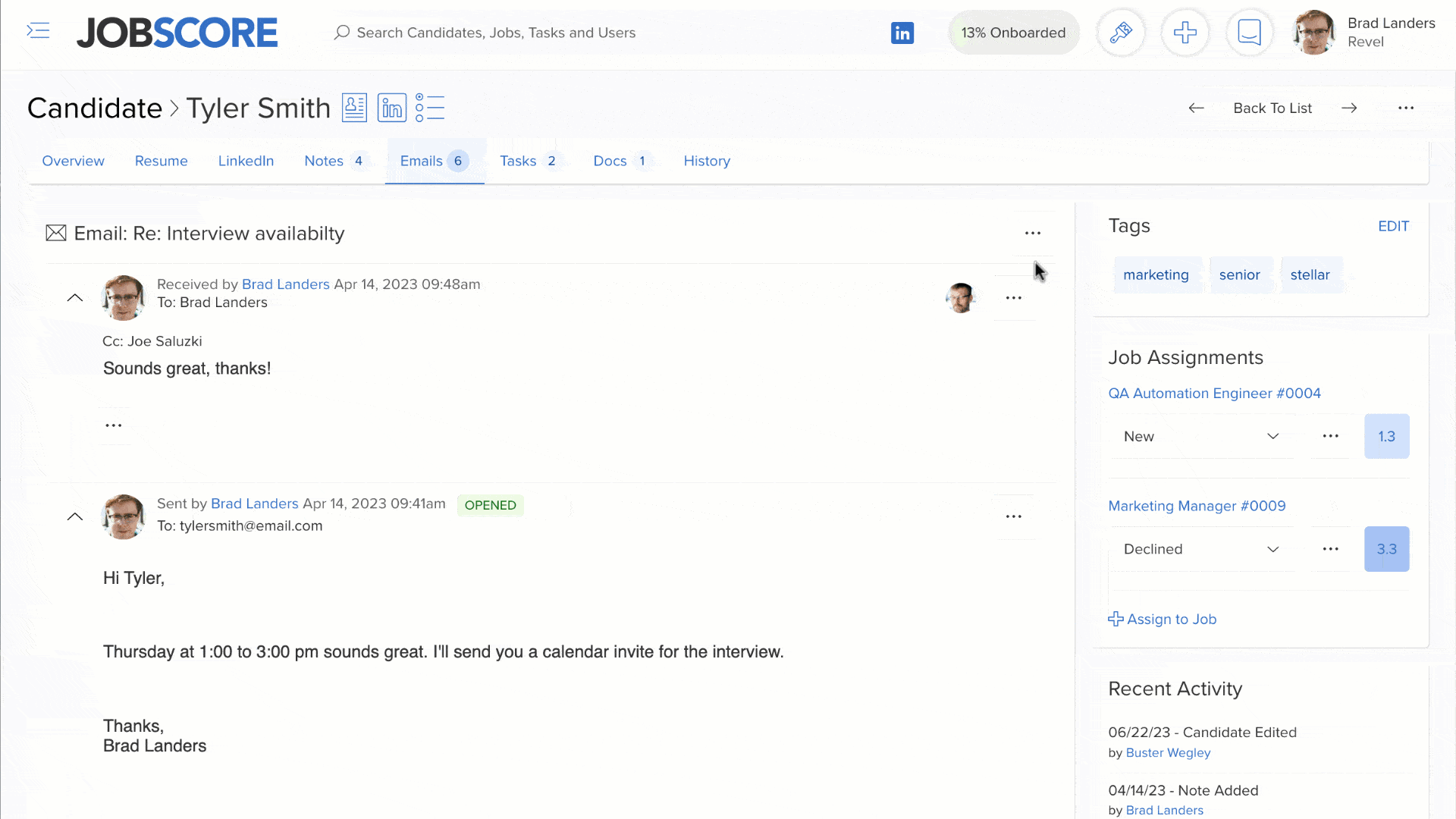Click text 'Cc: Joe Saluzki'
This screenshot has height=819, width=1456.
pyautogui.click(x=152, y=341)
